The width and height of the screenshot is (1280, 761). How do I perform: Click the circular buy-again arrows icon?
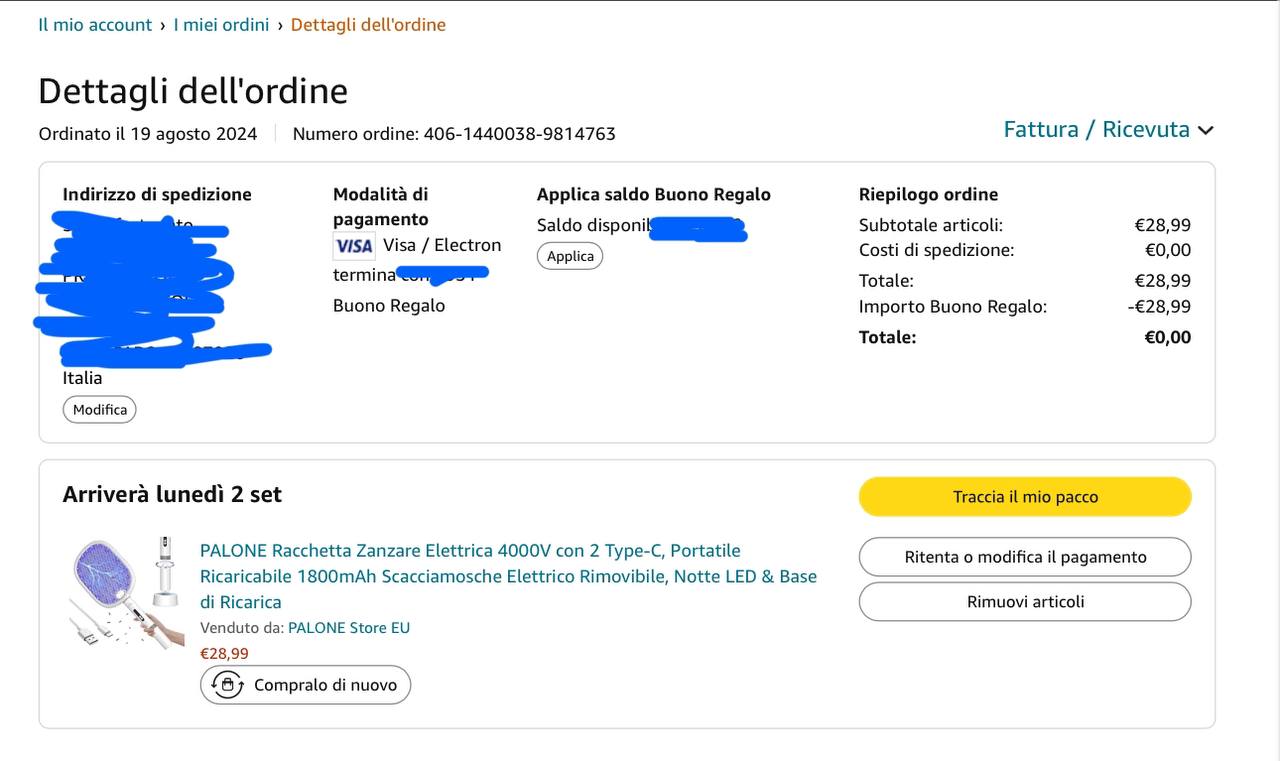pos(228,685)
